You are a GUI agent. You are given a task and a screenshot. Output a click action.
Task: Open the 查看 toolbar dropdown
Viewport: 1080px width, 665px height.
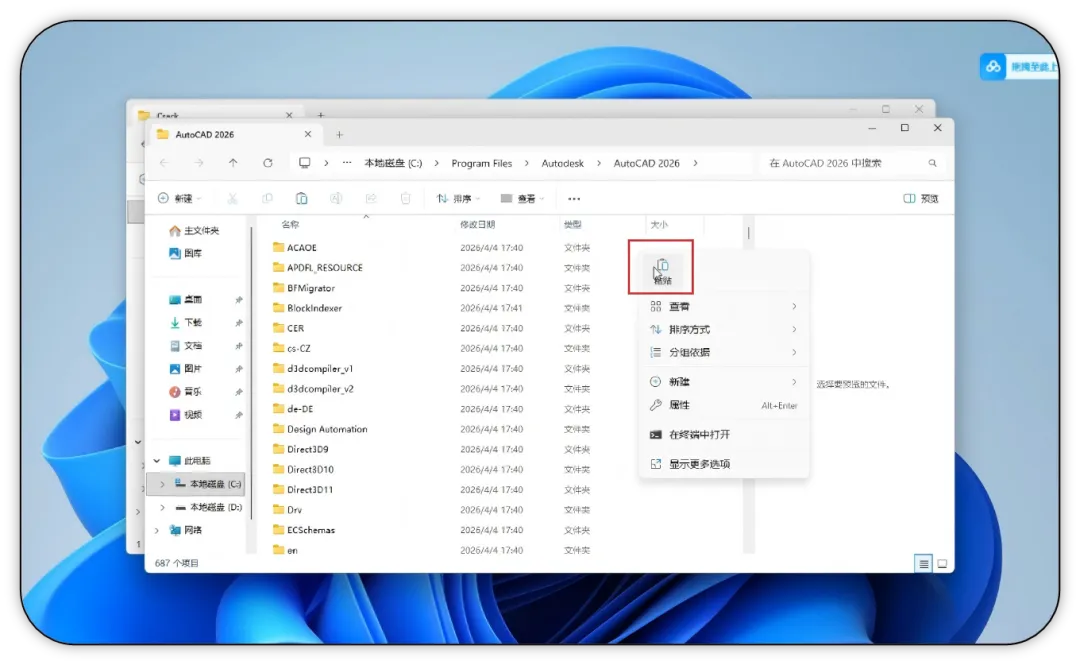click(x=522, y=198)
